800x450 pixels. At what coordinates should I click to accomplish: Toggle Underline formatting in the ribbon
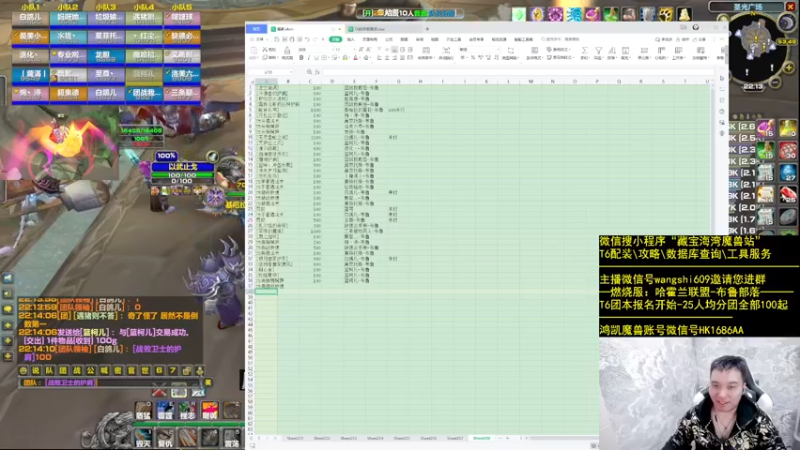coord(316,57)
